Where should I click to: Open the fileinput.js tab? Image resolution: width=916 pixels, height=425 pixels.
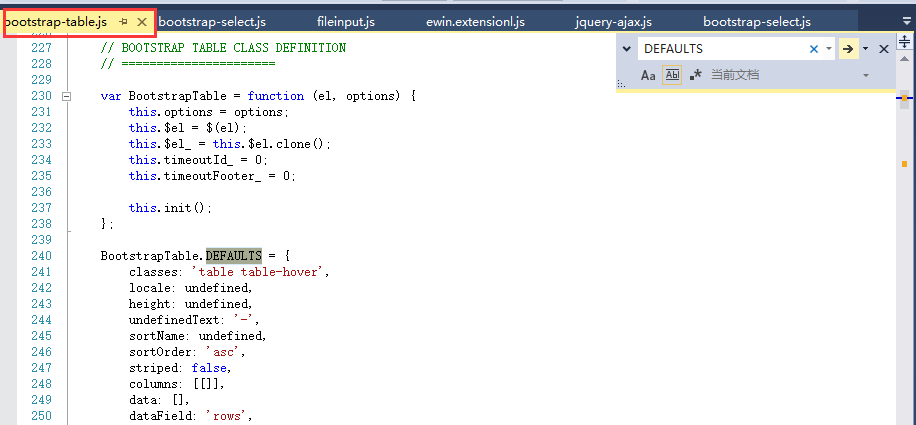coord(346,22)
